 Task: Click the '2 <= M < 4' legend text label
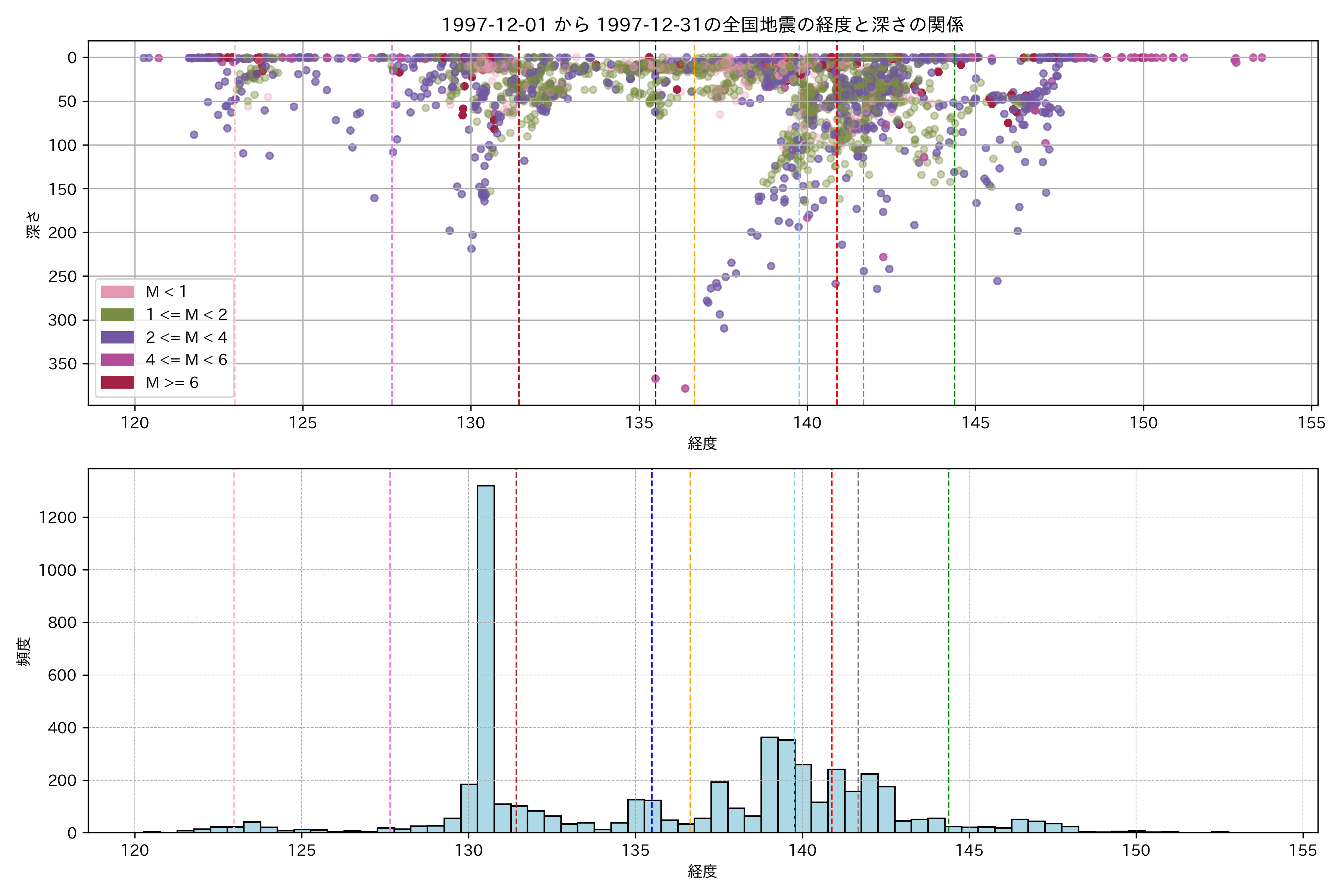pyautogui.click(x=186, y=338)
